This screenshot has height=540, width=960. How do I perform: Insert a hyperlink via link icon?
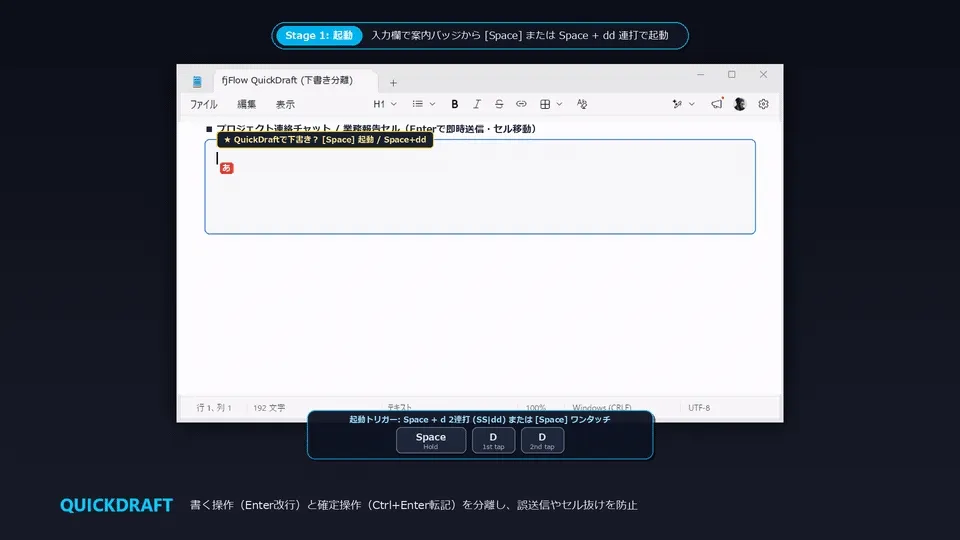[521, 104]
